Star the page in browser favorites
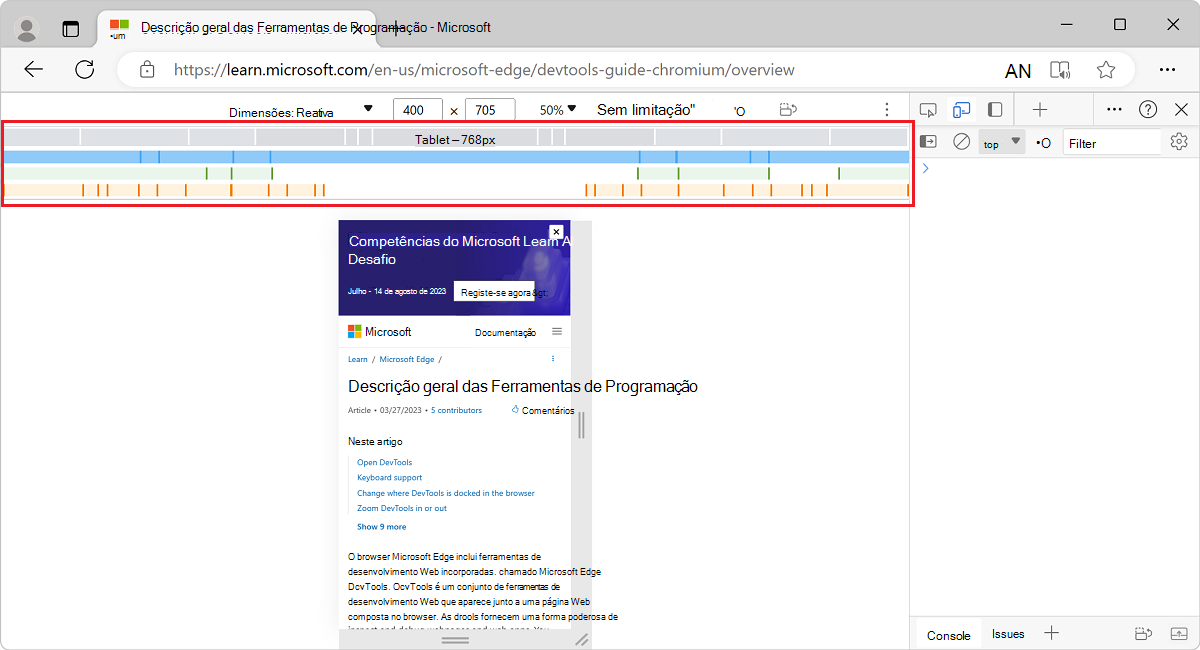1200x650 pixels. [x=1105, y=70]
